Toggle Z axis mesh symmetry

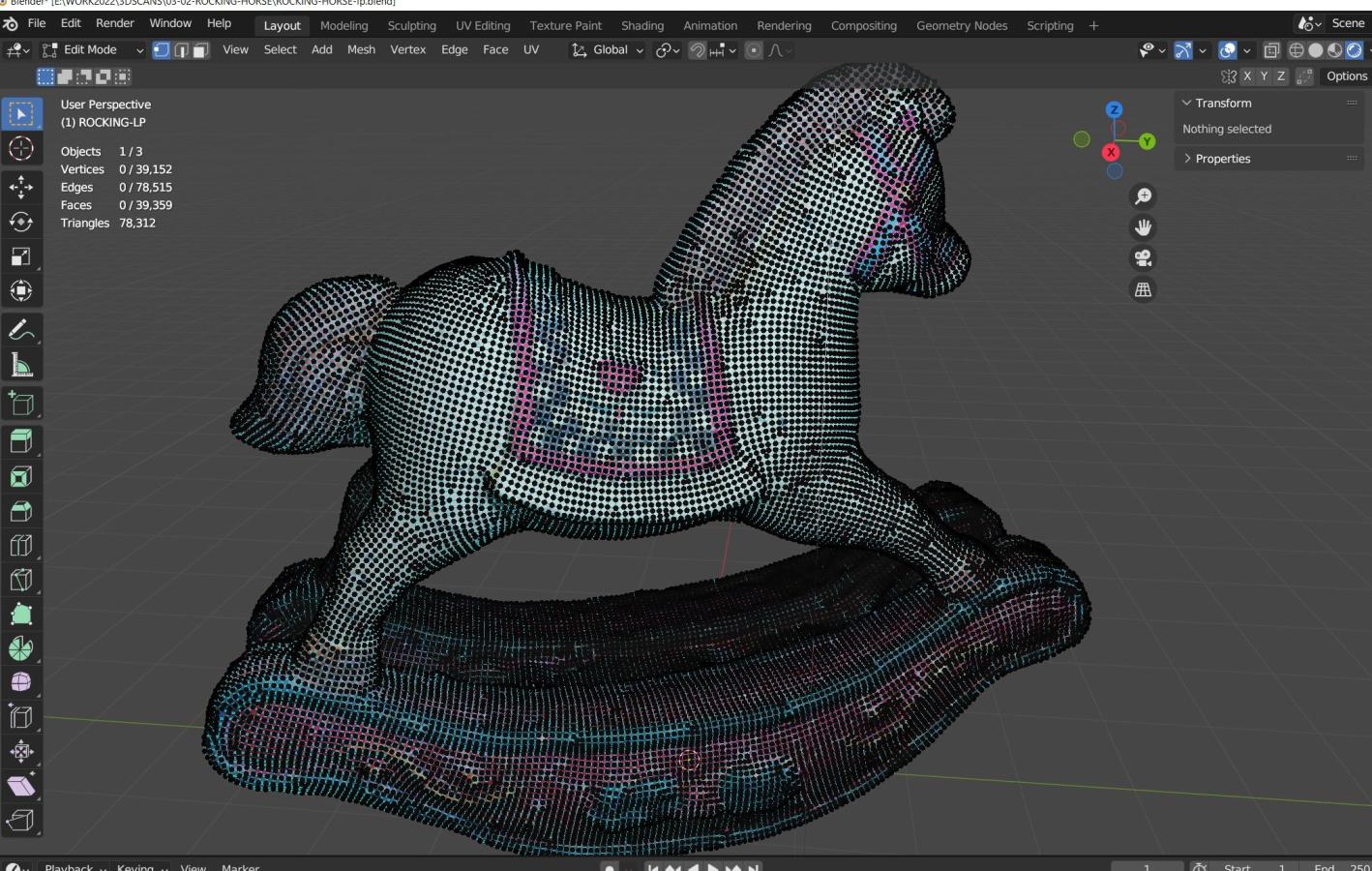click(x=1281, y=76)
